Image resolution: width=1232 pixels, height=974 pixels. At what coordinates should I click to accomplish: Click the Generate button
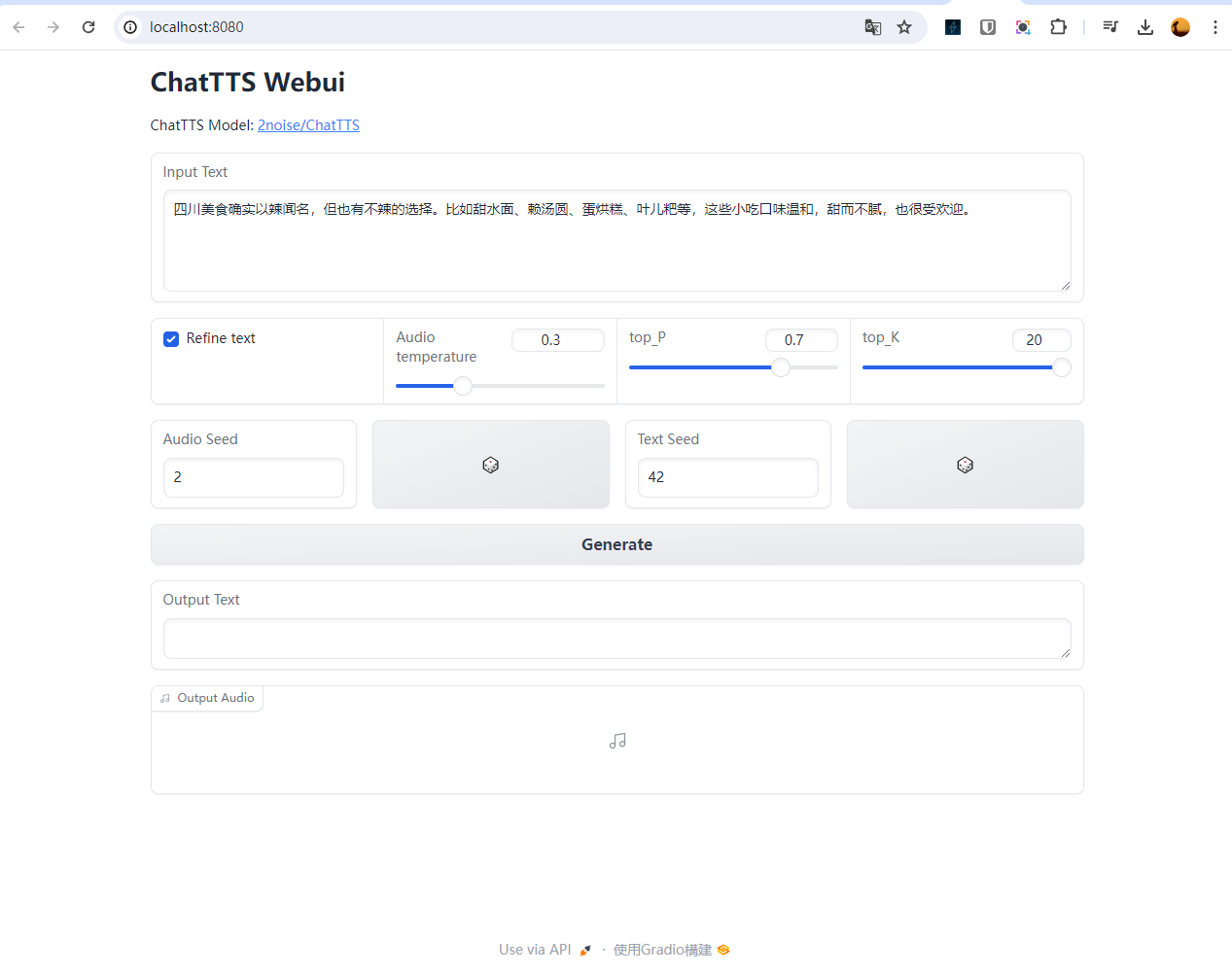[617, 544]
